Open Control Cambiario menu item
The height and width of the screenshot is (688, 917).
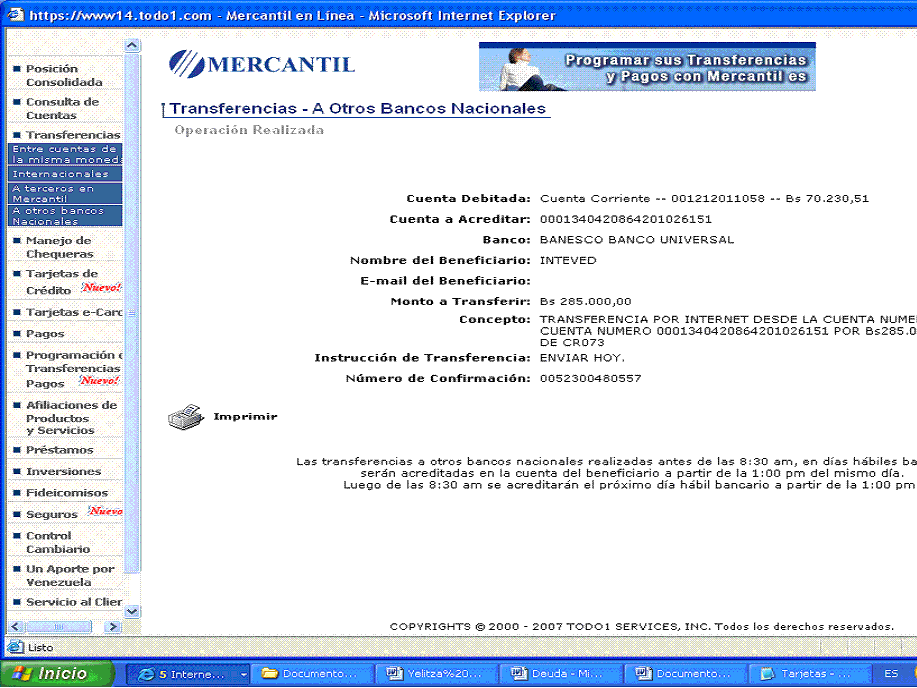point(57,542)
